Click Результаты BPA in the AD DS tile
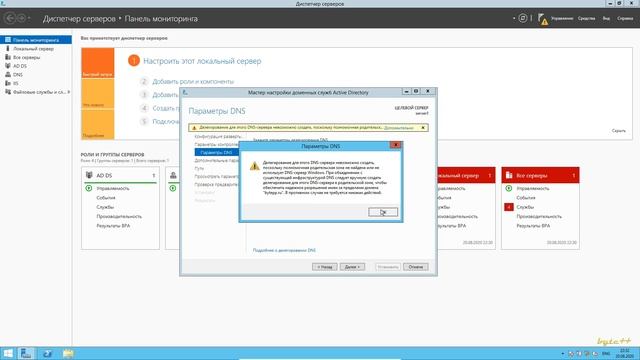This screenshot has height=360, width=640. click(113, 226)
